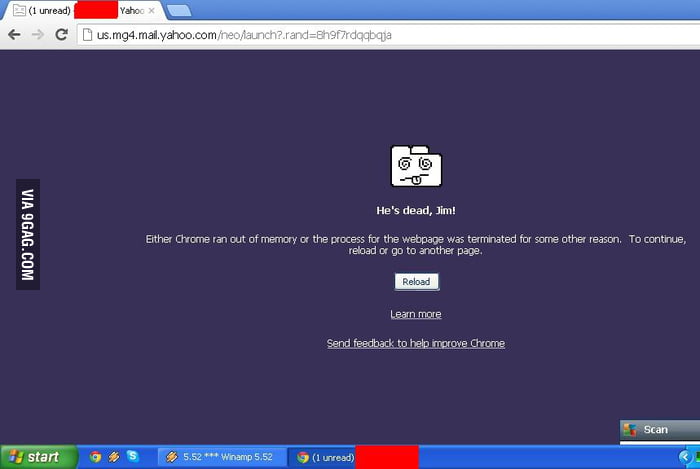Launch Winamp from the quick launch bar
The image size is (700, 469).
114,457
